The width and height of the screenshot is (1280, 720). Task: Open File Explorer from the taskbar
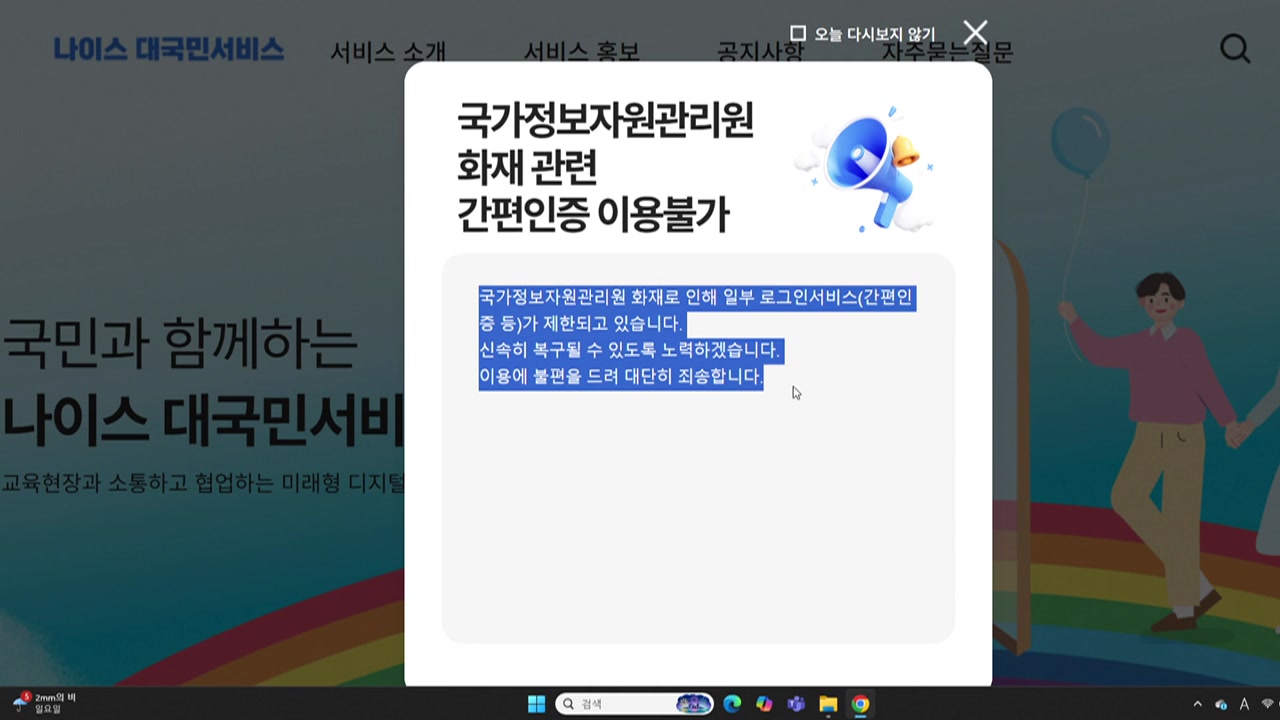pos(828,704)
